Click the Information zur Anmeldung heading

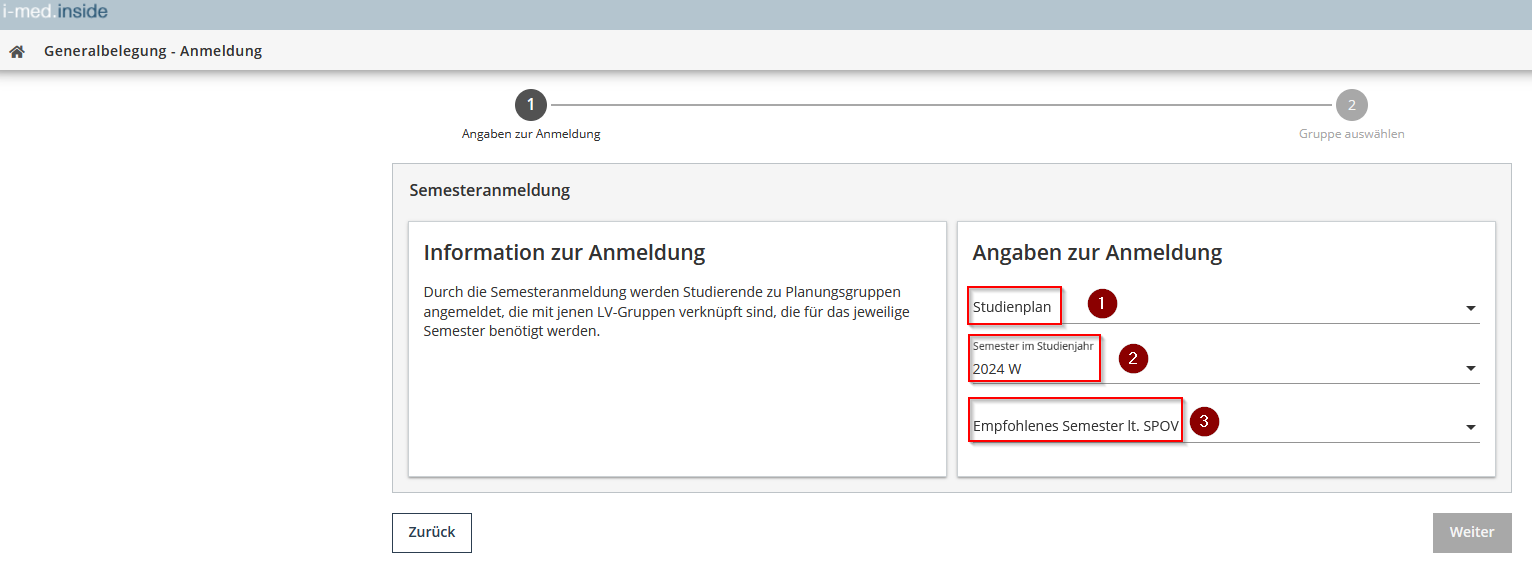pyautogui.click(x=565, y=252)
